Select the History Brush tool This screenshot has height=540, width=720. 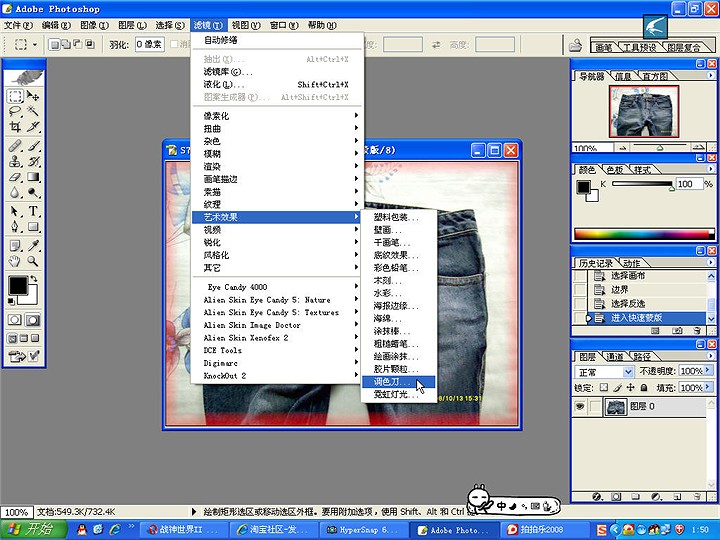coord(33,161)
